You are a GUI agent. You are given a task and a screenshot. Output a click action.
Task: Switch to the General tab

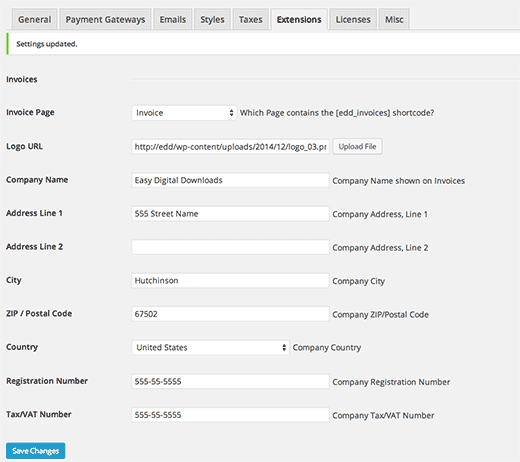[35, 19]
